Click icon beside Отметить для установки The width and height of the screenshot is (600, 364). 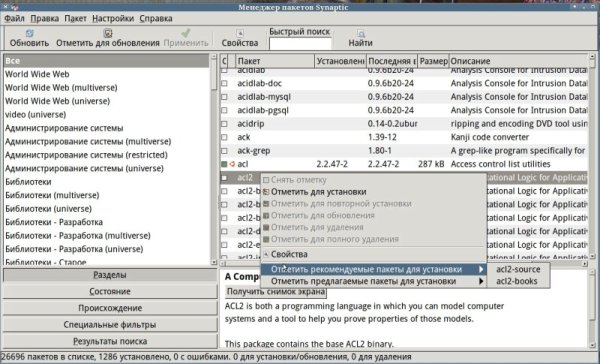click(266, 192)
